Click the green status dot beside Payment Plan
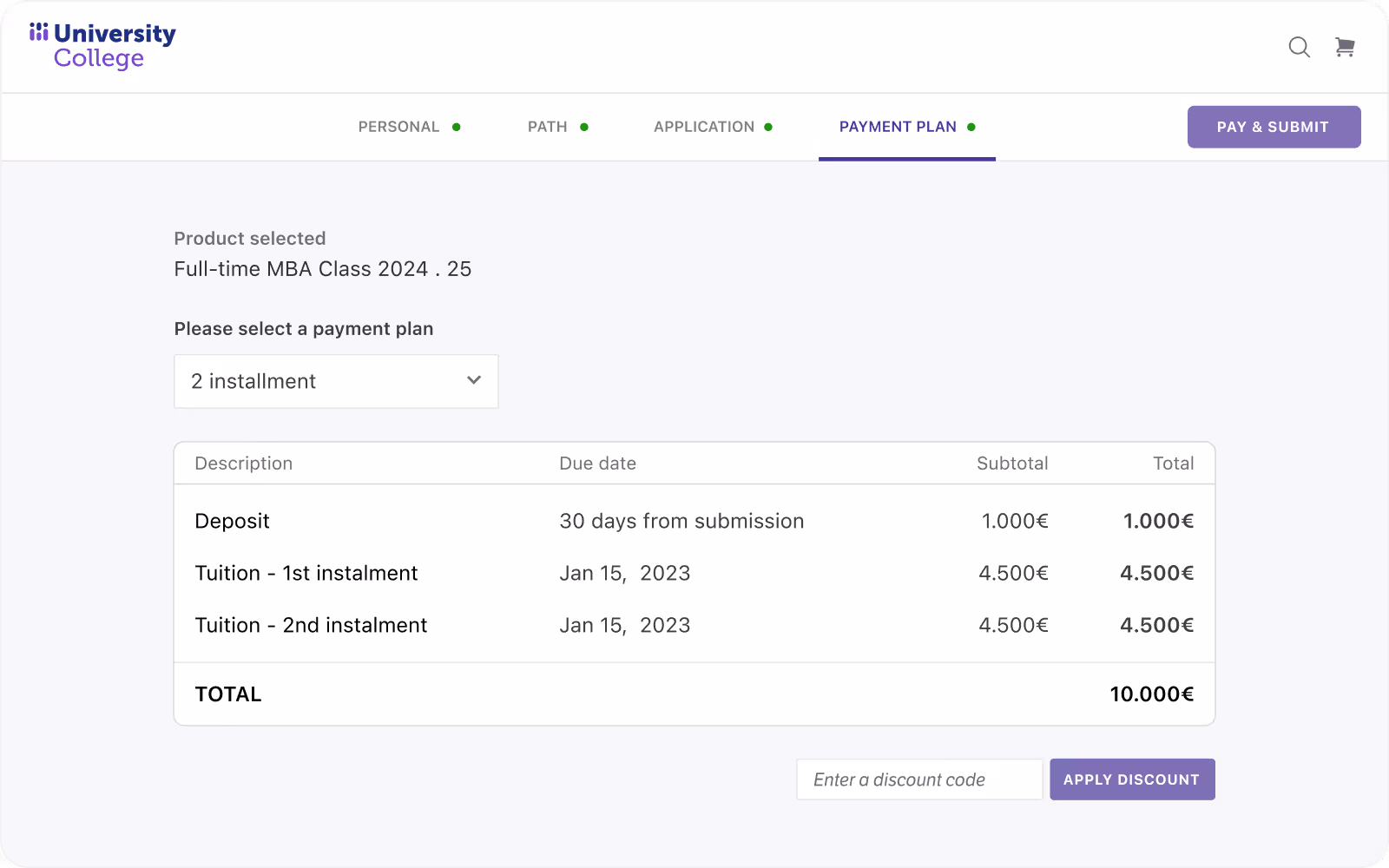Image resolution: width=1389 pixels, height=868 pixels. point(971,127)
